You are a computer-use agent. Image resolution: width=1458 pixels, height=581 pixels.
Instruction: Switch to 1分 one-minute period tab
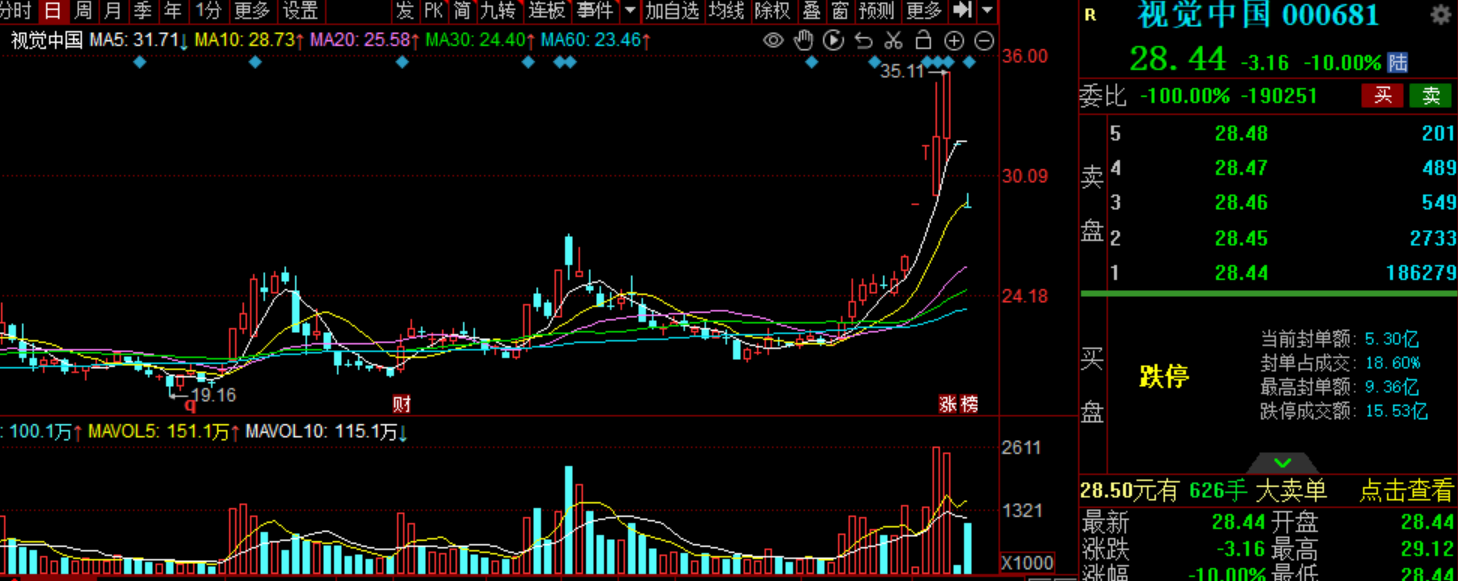(x=207, y=11)
